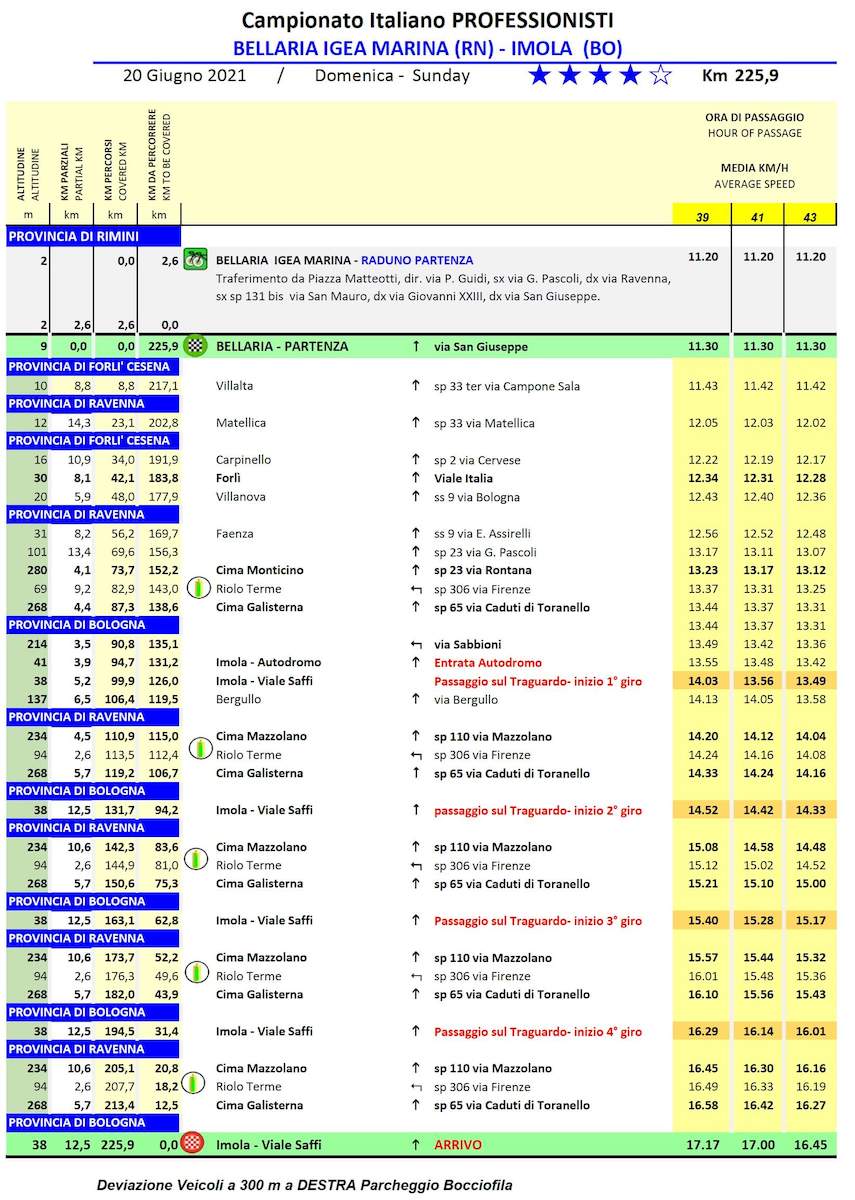Viewport: 855px width, 1200px height.
Task: Select the 41 average speed column header
Action: 758,216
